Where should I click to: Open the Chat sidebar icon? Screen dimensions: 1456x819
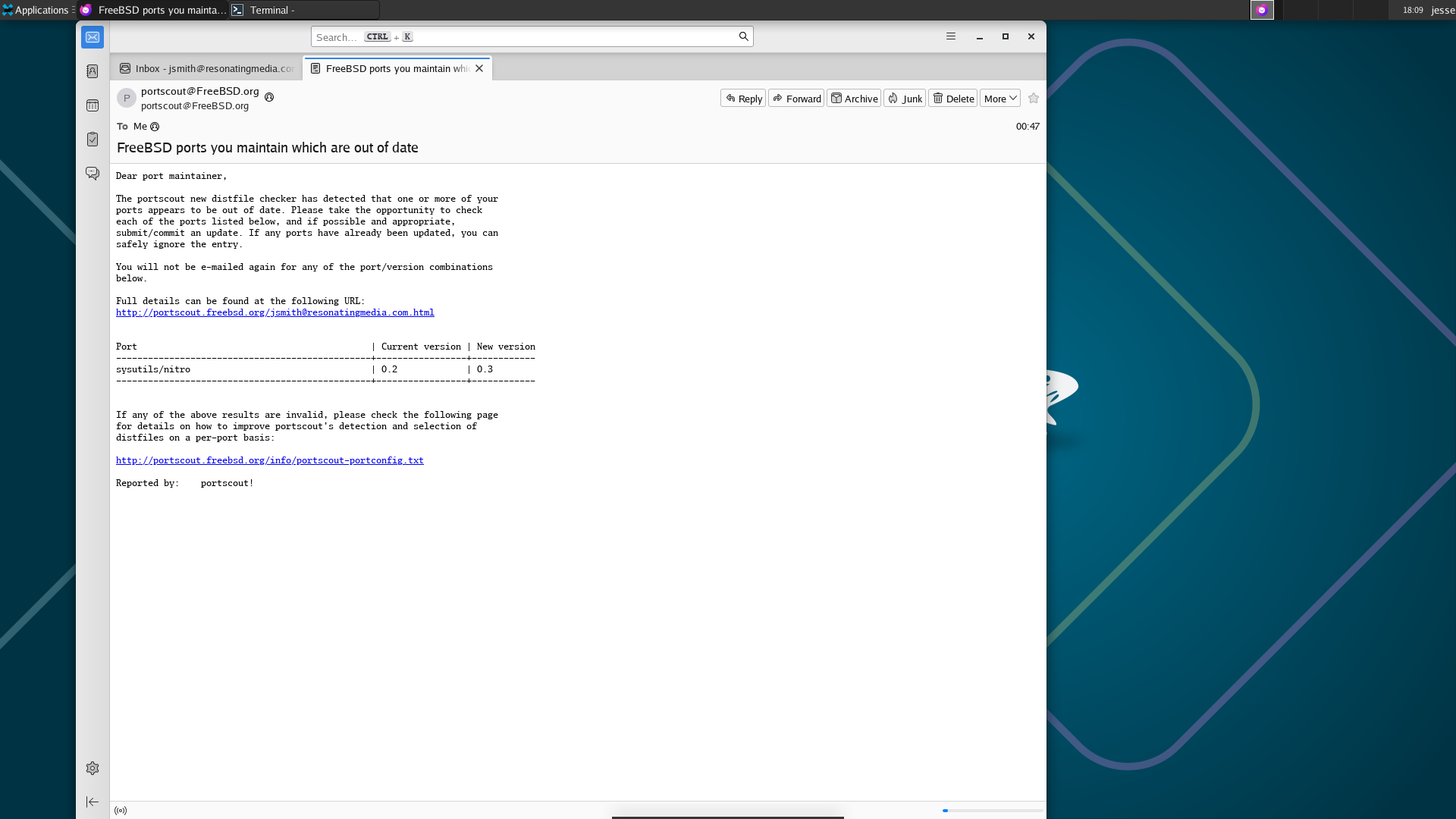point(93,174)
